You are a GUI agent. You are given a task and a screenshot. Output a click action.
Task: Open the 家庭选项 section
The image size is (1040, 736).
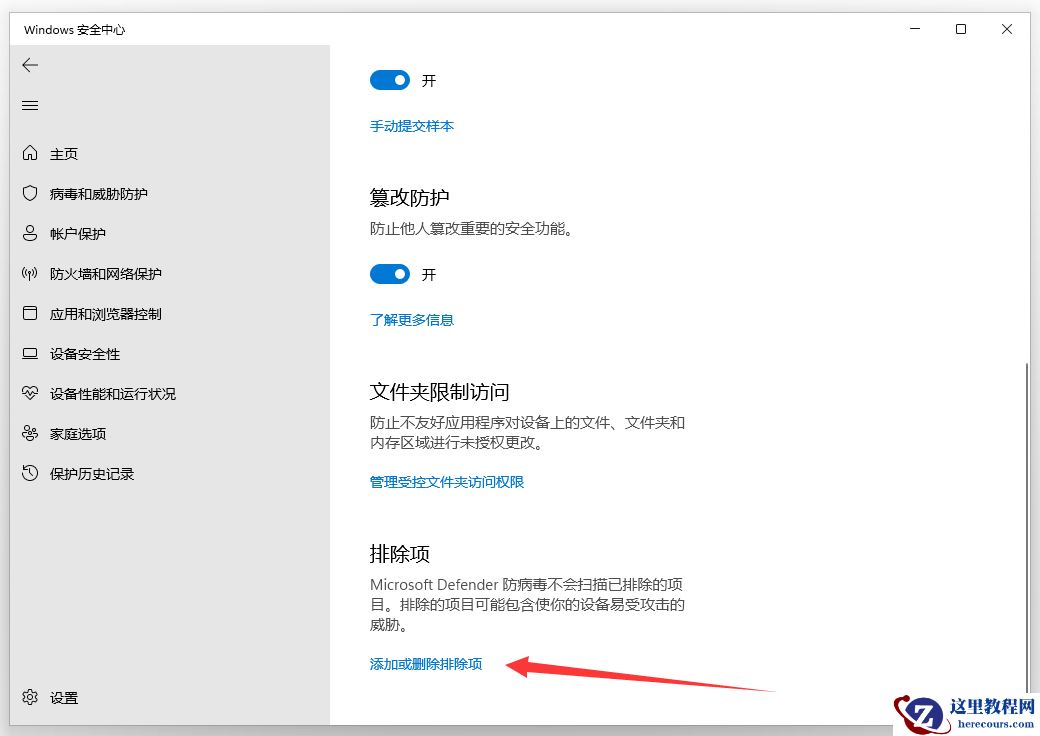80,433
